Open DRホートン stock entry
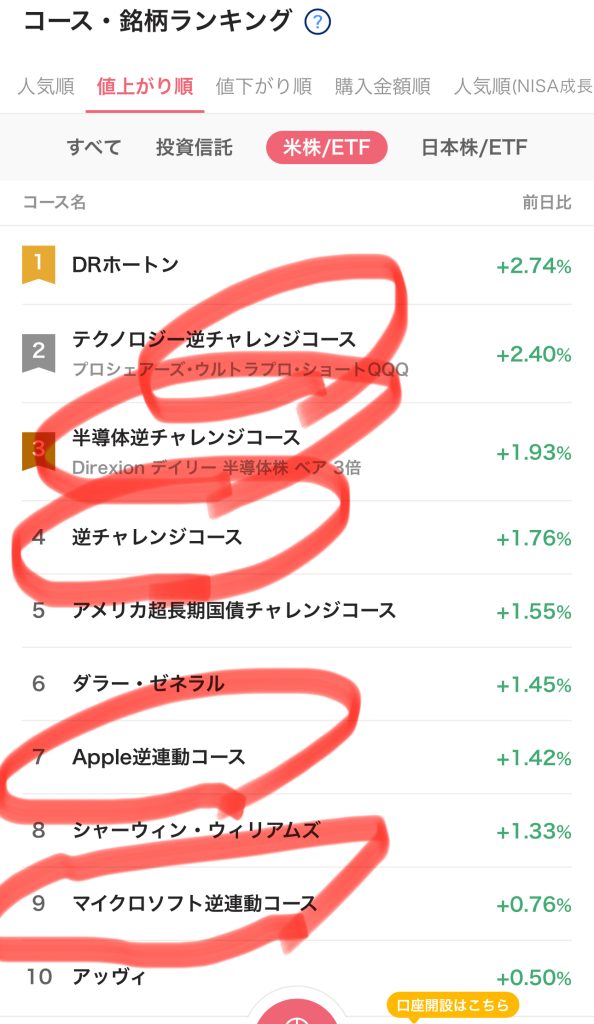Image resolution: width=594 pixels, height=1024 pixels. click(297, 265)
